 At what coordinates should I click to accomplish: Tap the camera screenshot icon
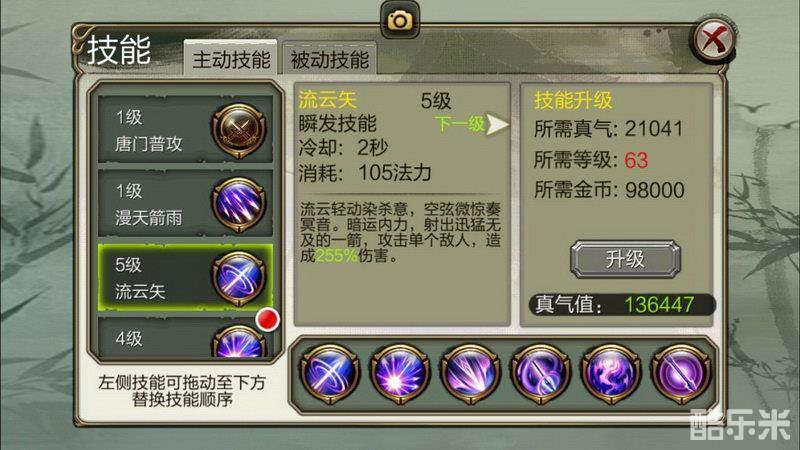(x=400, y=19)
